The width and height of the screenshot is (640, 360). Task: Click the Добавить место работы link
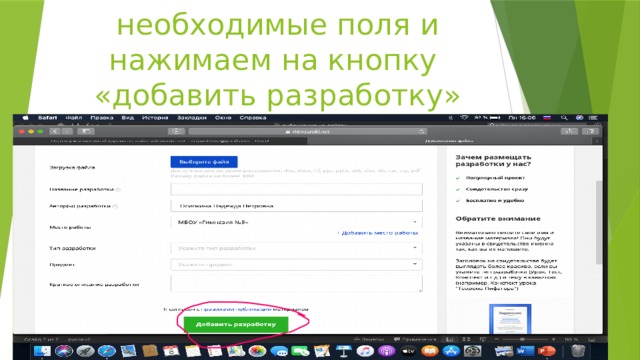click(x=378, y=233)
